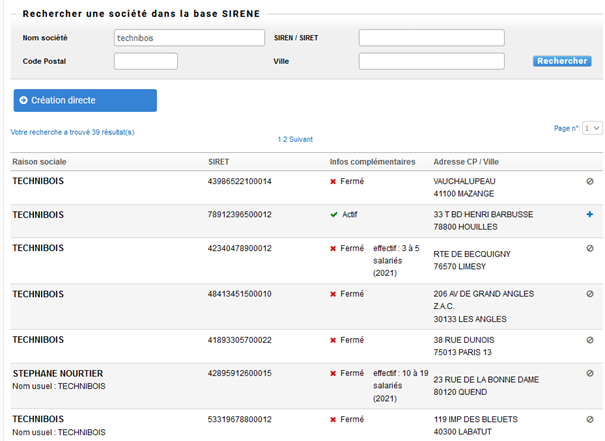Click the 40300 LABATUT address text
Viewport: 605px width, 441px height.
click(463, 432)
